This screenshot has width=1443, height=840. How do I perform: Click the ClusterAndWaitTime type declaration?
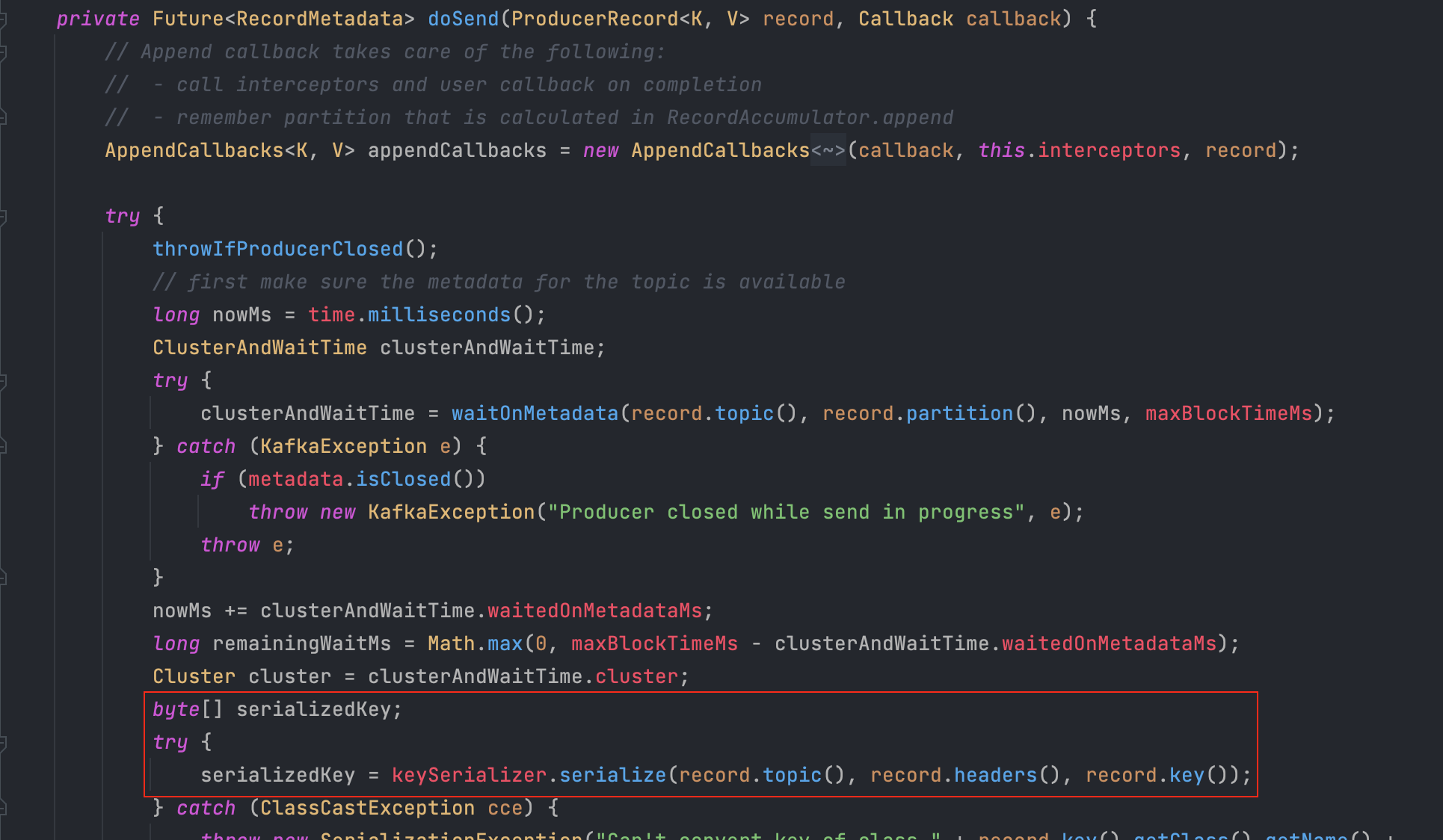tap(259, 348)
